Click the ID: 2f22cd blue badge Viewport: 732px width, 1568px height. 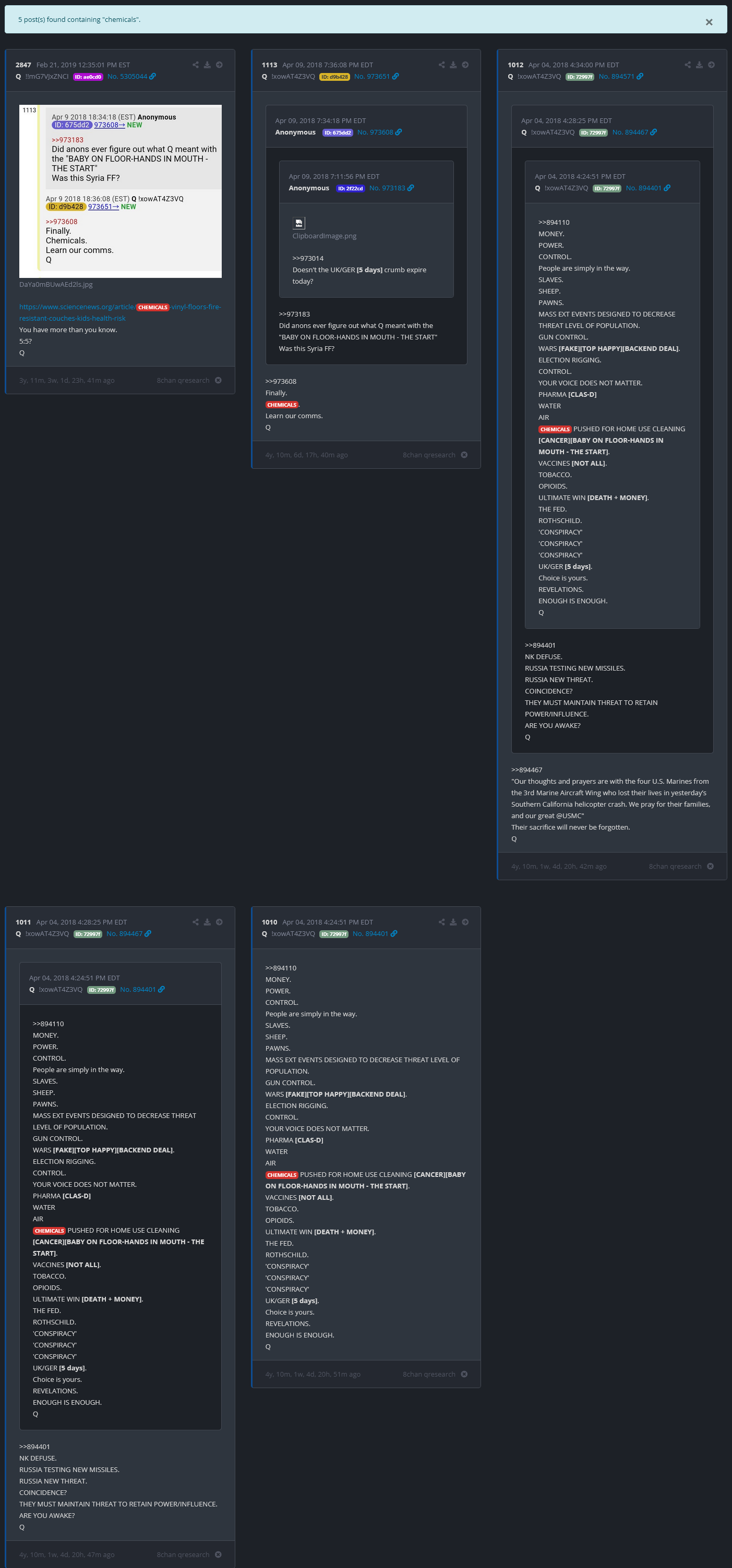350,189
